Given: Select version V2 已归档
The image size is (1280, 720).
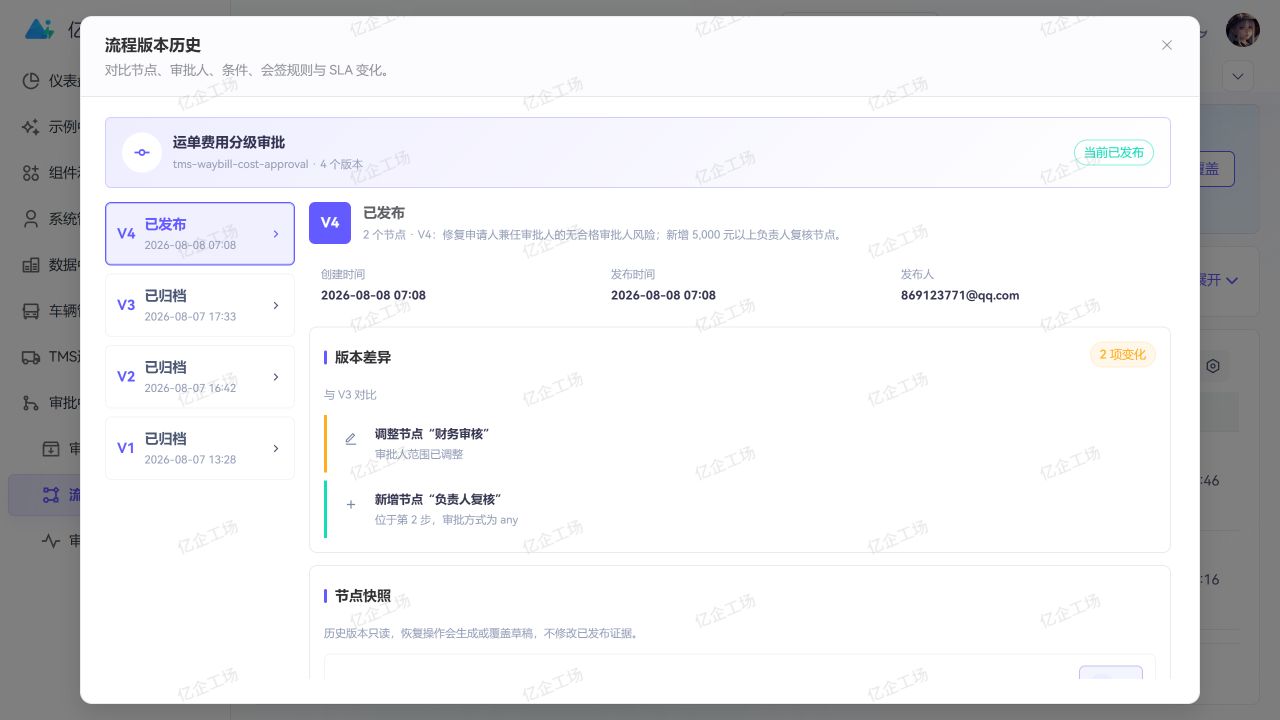Looking at the screenshot, I should click(200, 377).
